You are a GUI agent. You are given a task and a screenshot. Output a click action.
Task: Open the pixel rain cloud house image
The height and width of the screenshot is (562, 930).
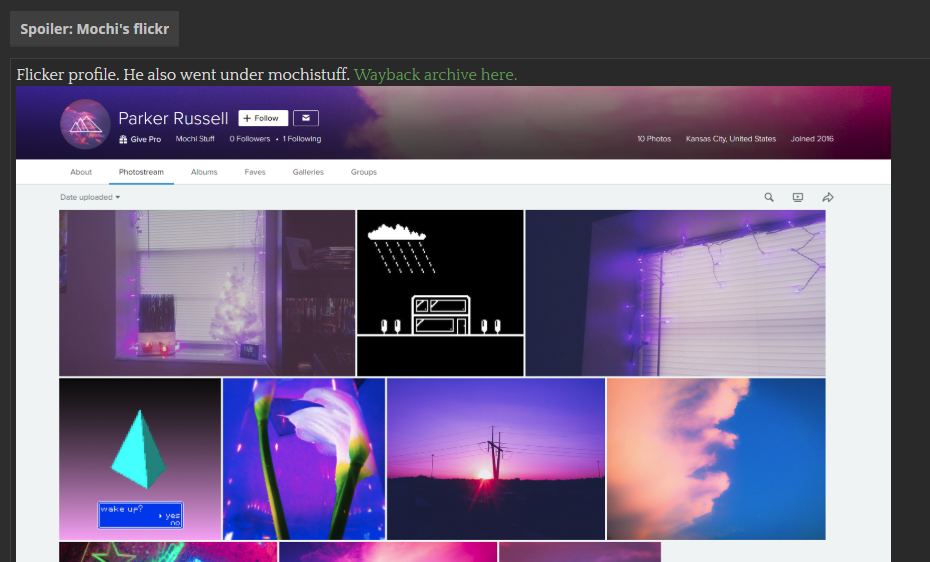(440, 293)
